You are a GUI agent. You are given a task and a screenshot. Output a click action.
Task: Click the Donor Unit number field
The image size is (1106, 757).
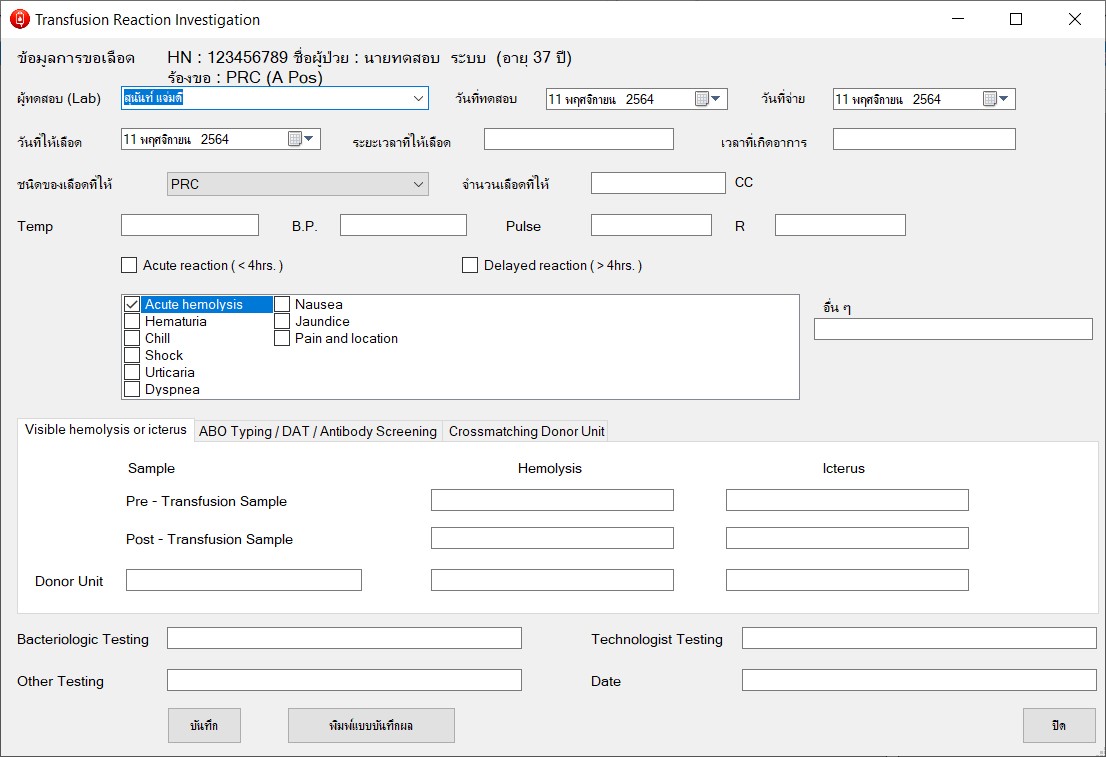coord(244,580)
